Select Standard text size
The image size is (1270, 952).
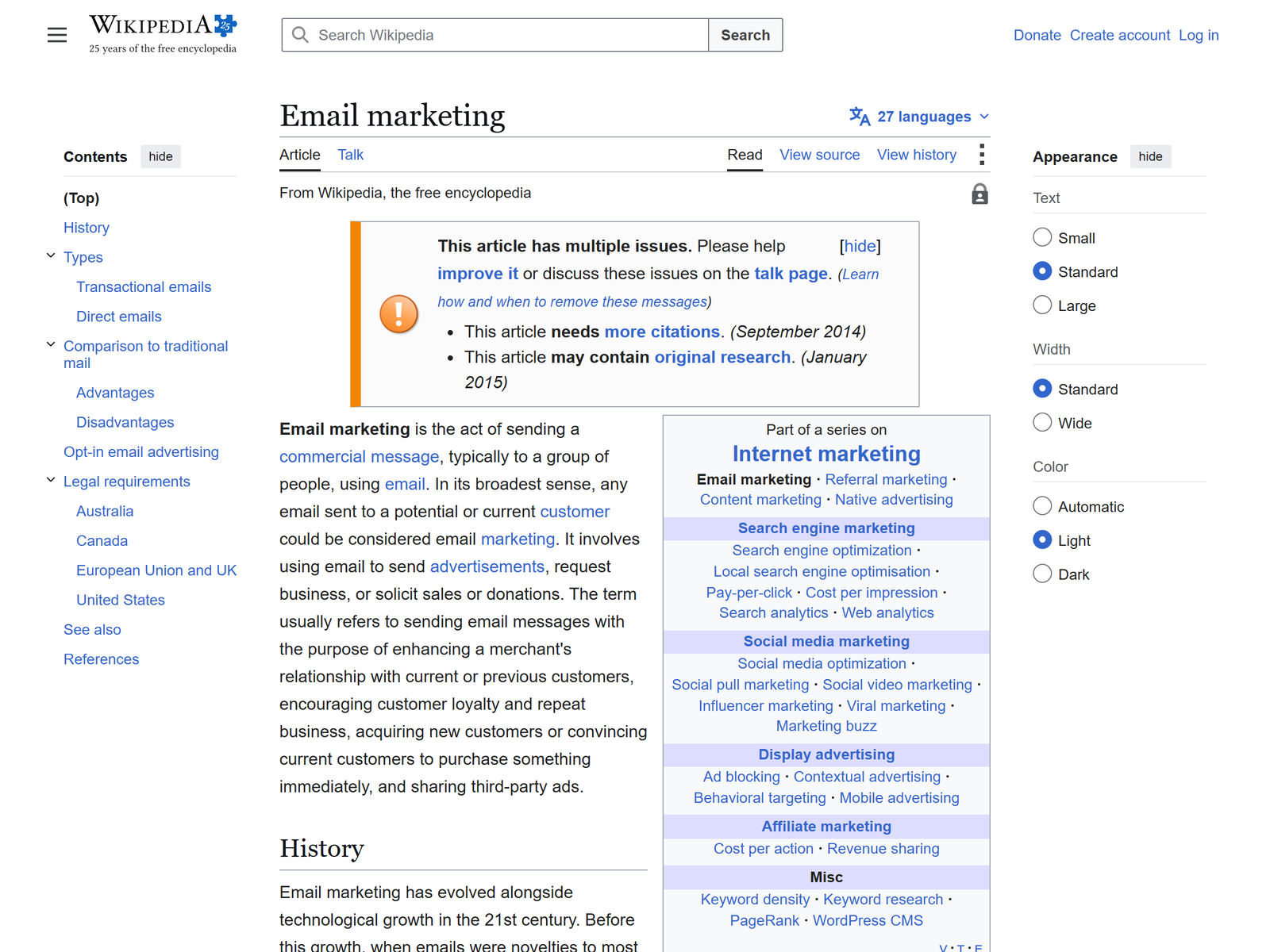click(1042, 271)
